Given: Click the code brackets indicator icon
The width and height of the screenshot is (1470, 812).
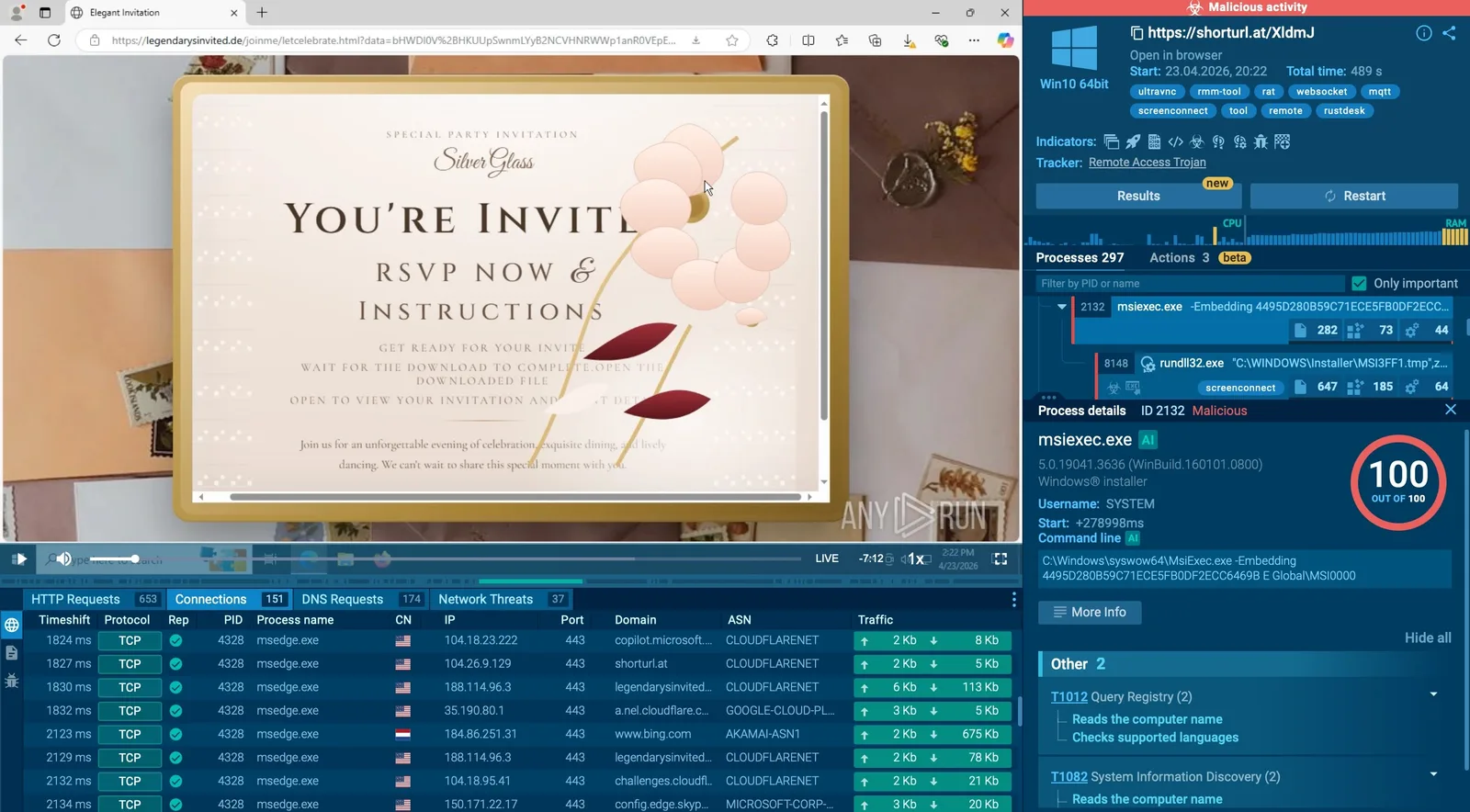Looking at the screenshot, I should (x=1175, y=141).
